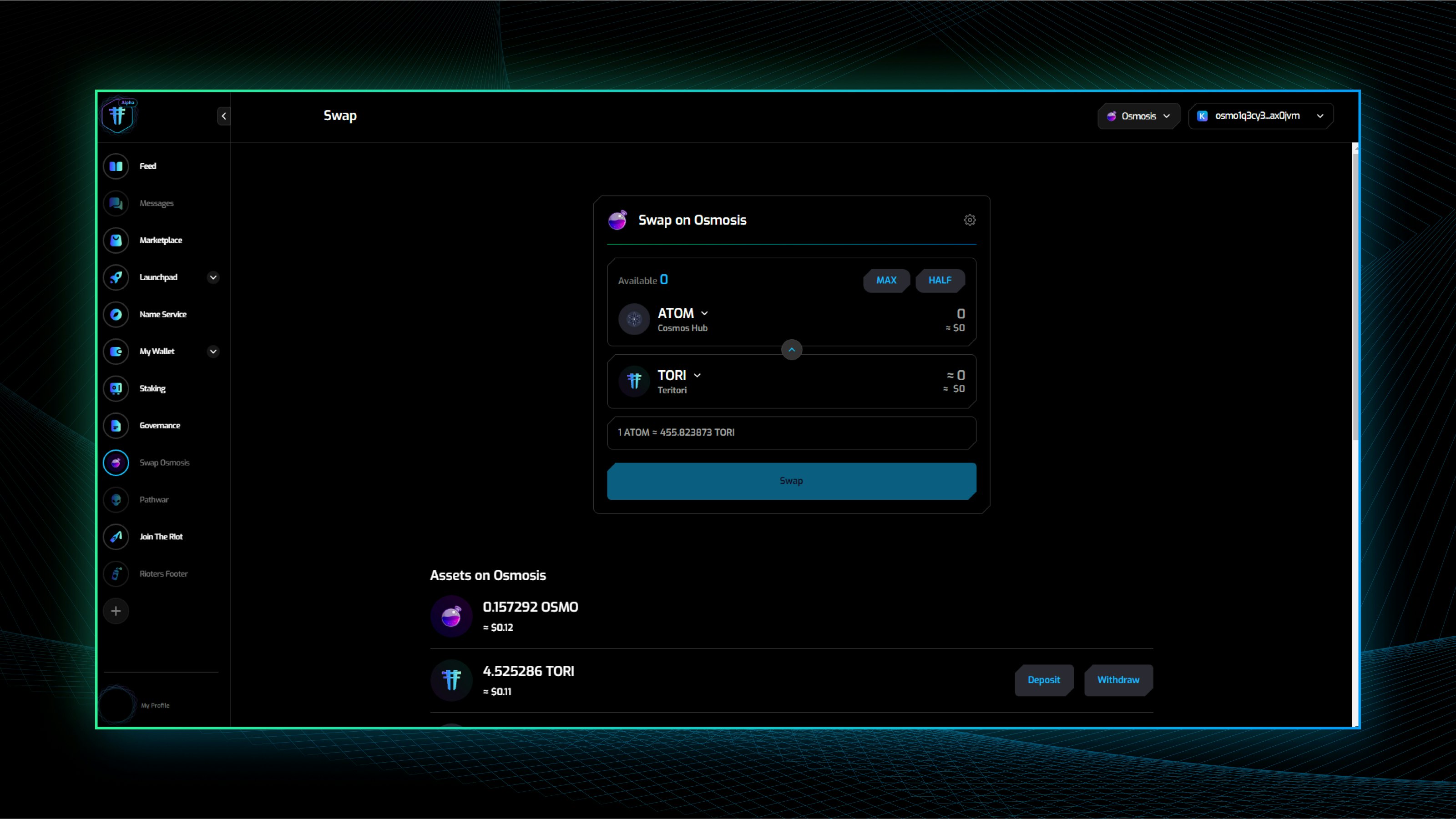The height and width of the screenshot is (819, 1456).
Task: Go to Staking menu item
Action: click(x=152, y=389)
